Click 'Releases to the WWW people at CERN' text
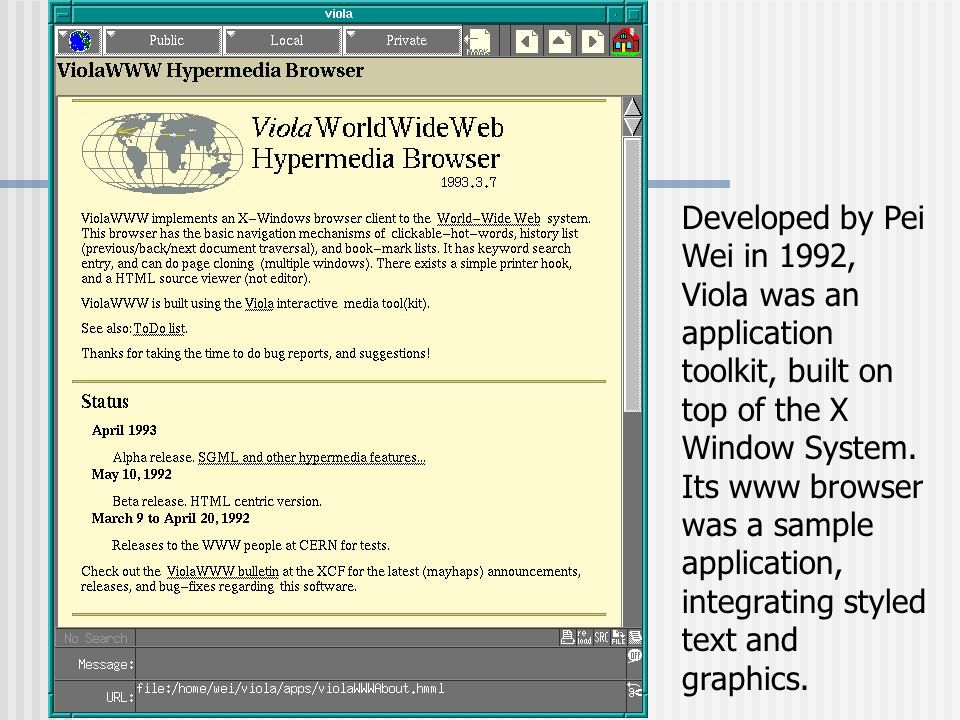The image size is (960, 720). click(x=250, y=546)
